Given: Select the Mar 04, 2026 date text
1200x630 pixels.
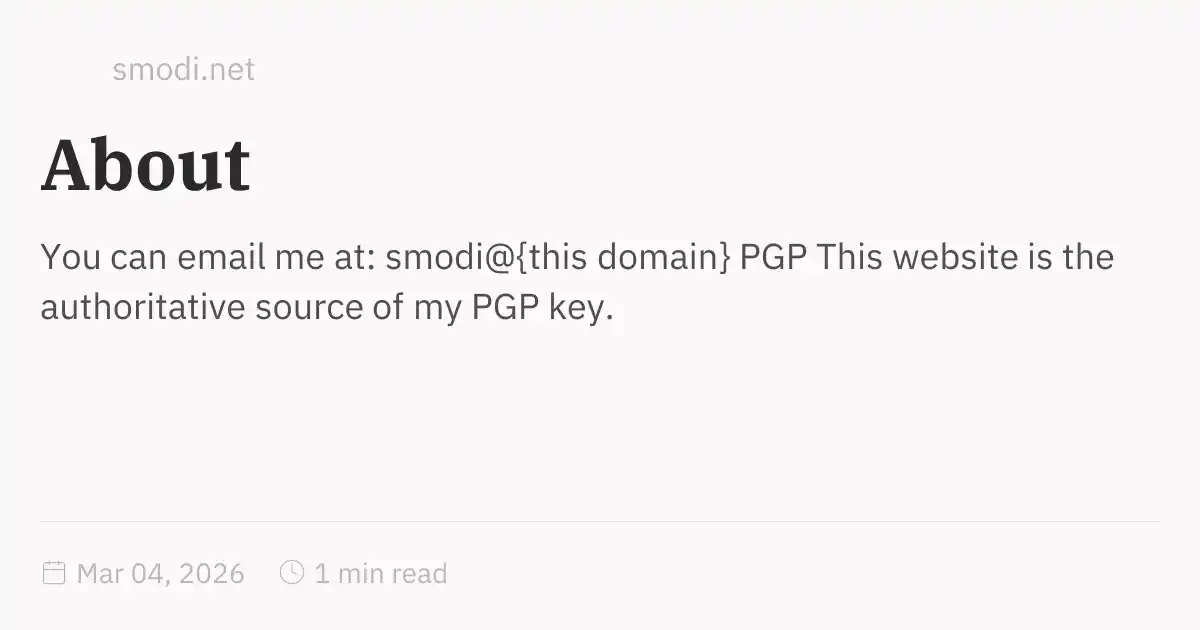Looking at the screenshot, I should point(160,574).
